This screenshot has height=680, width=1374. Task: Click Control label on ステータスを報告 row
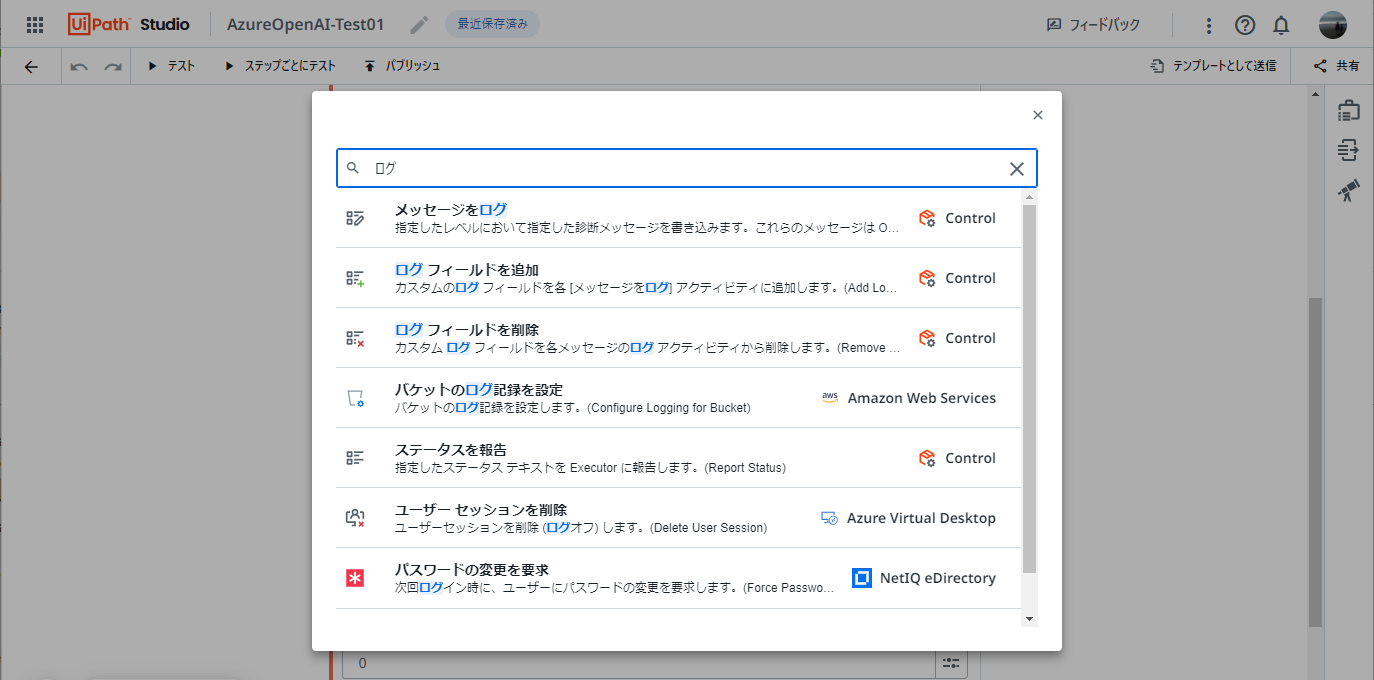pos(970,458)
